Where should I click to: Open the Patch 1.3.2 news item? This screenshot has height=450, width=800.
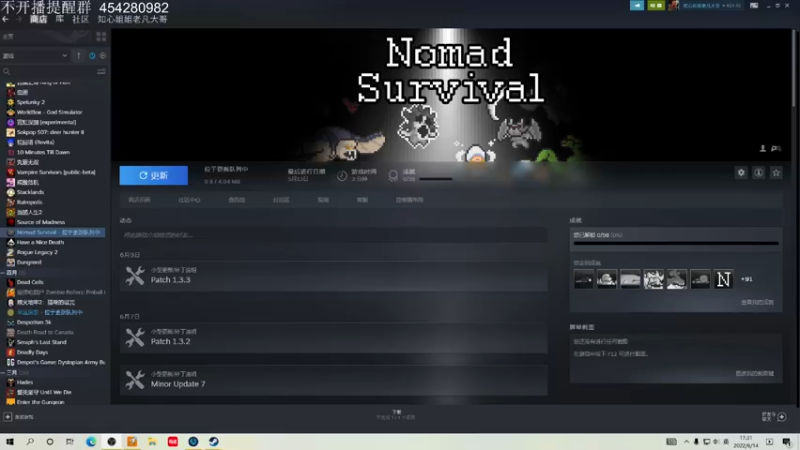334,337
